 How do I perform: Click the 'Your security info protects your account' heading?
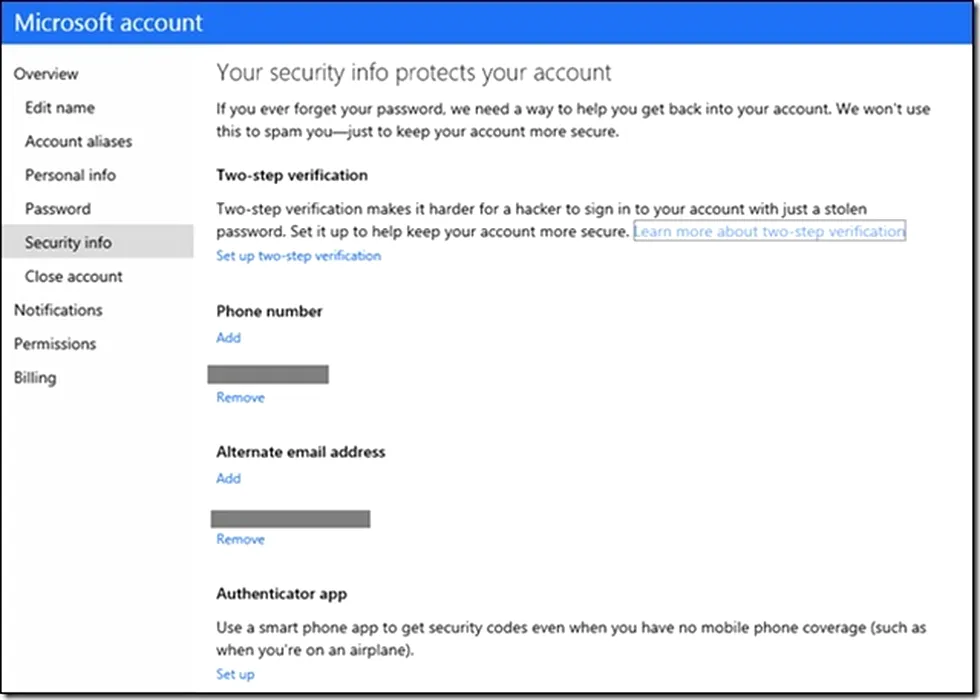tap(414, 72)
